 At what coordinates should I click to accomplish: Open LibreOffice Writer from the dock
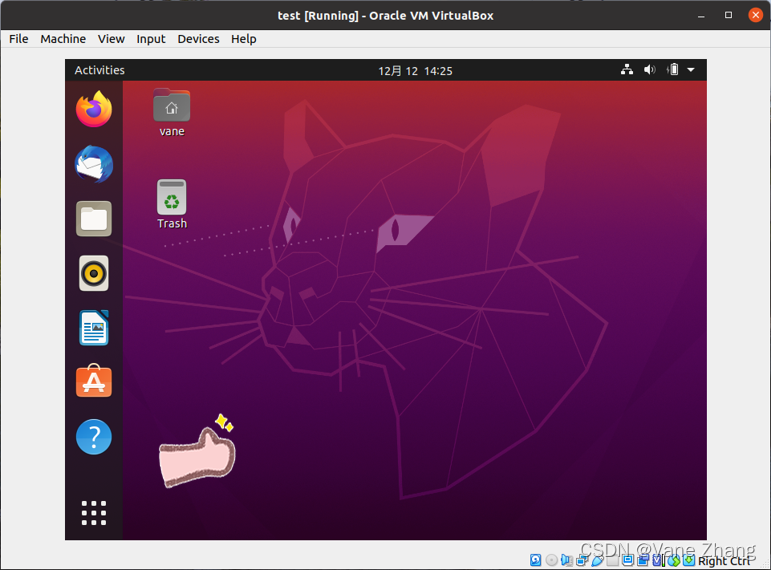tap(94, 328)
